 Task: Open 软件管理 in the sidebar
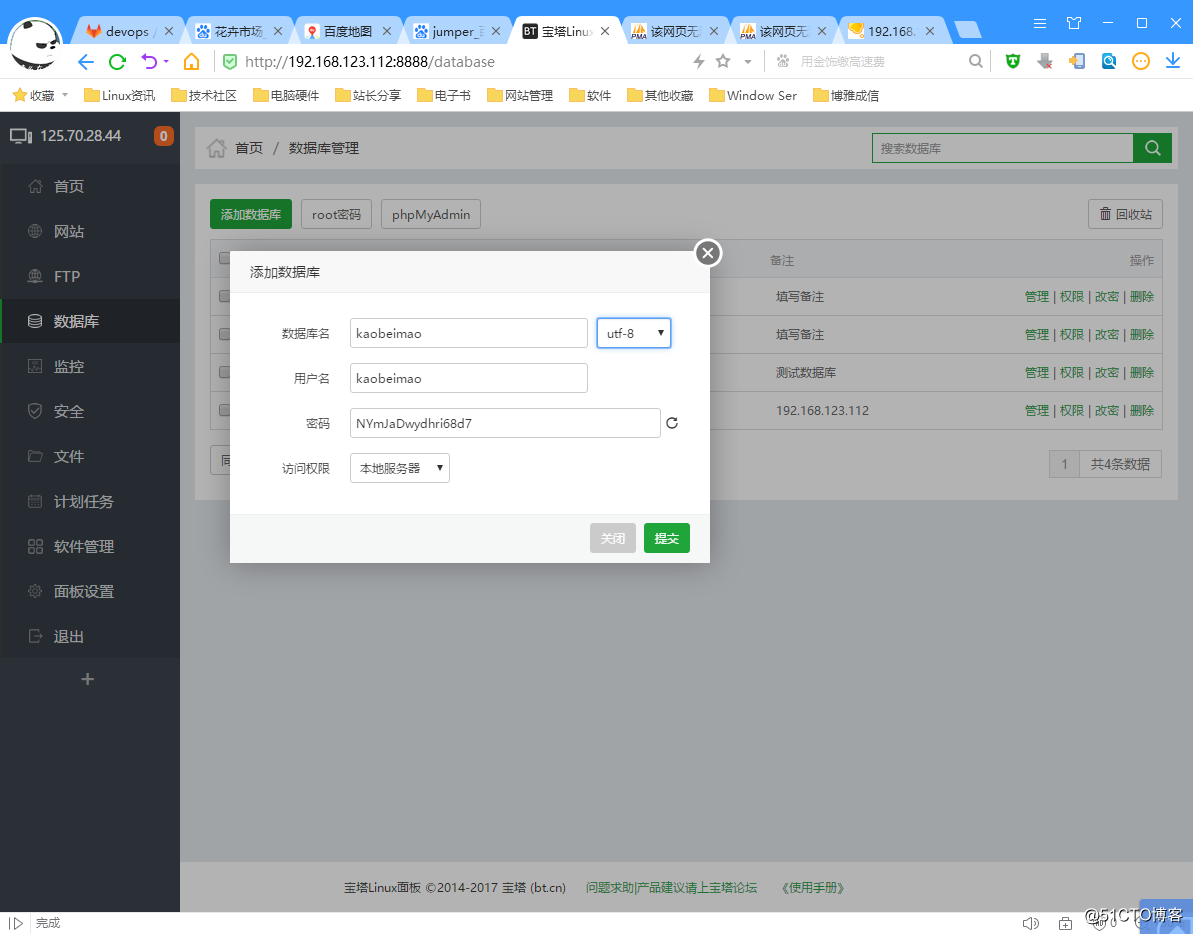coord(90,546)
